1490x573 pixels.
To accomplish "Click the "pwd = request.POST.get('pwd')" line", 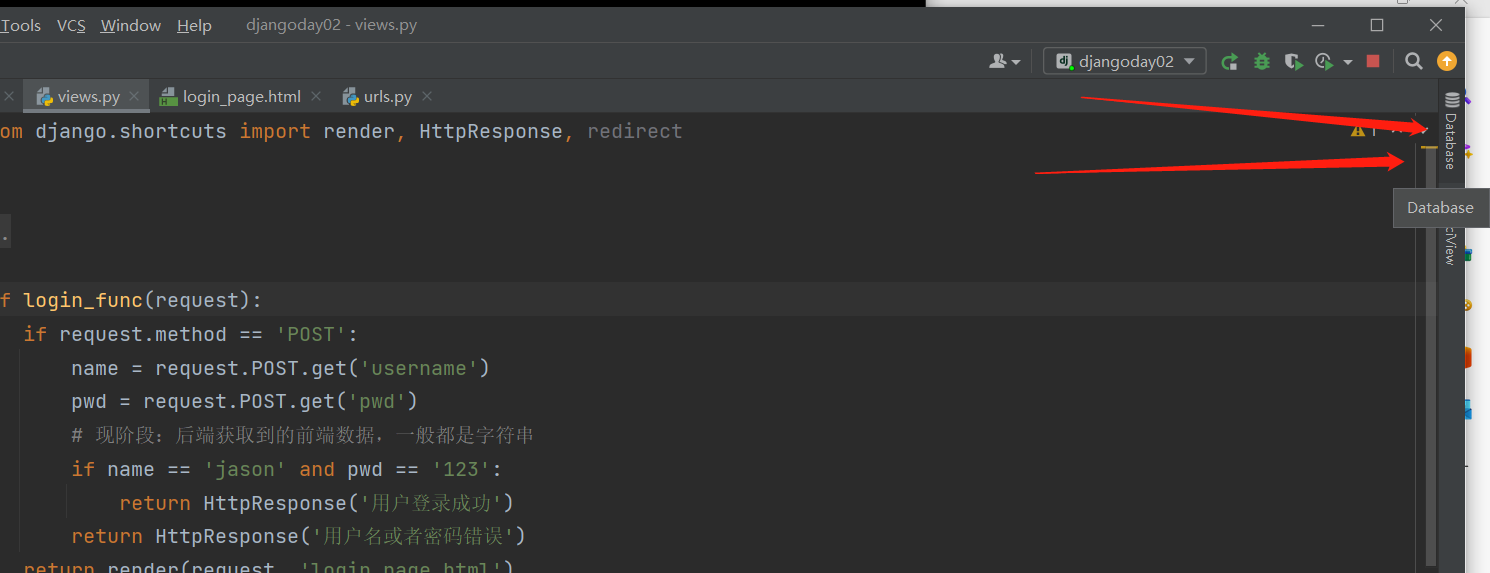I will (x=245, y=402).
